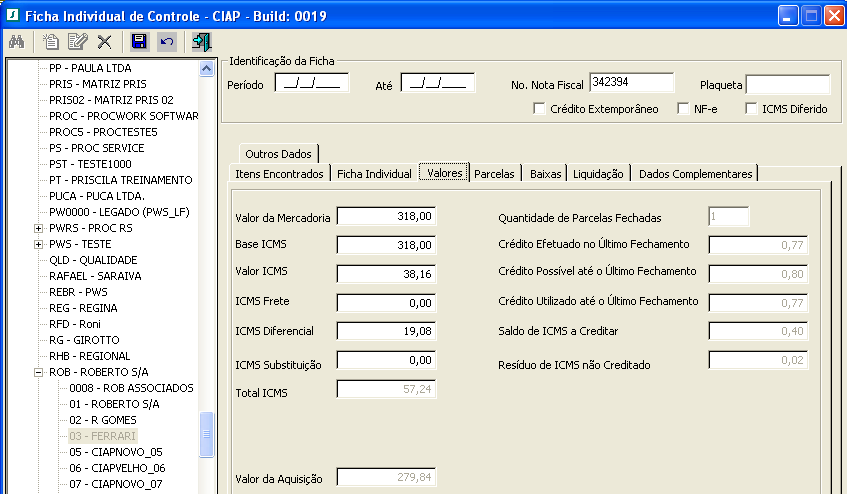Click the Valor da Mercadoria field
The image size is (847, 494).
[x=386, y=216]
